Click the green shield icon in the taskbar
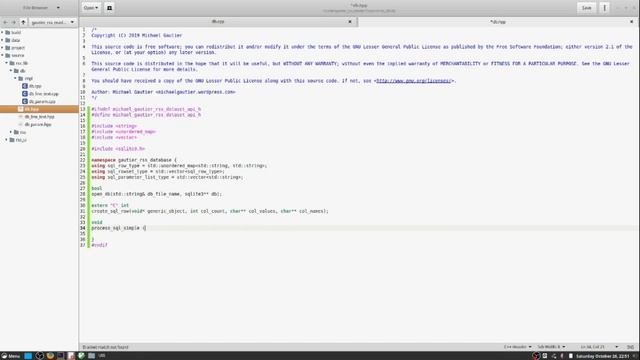Viewport: 640px width, 360px height. 81,356
